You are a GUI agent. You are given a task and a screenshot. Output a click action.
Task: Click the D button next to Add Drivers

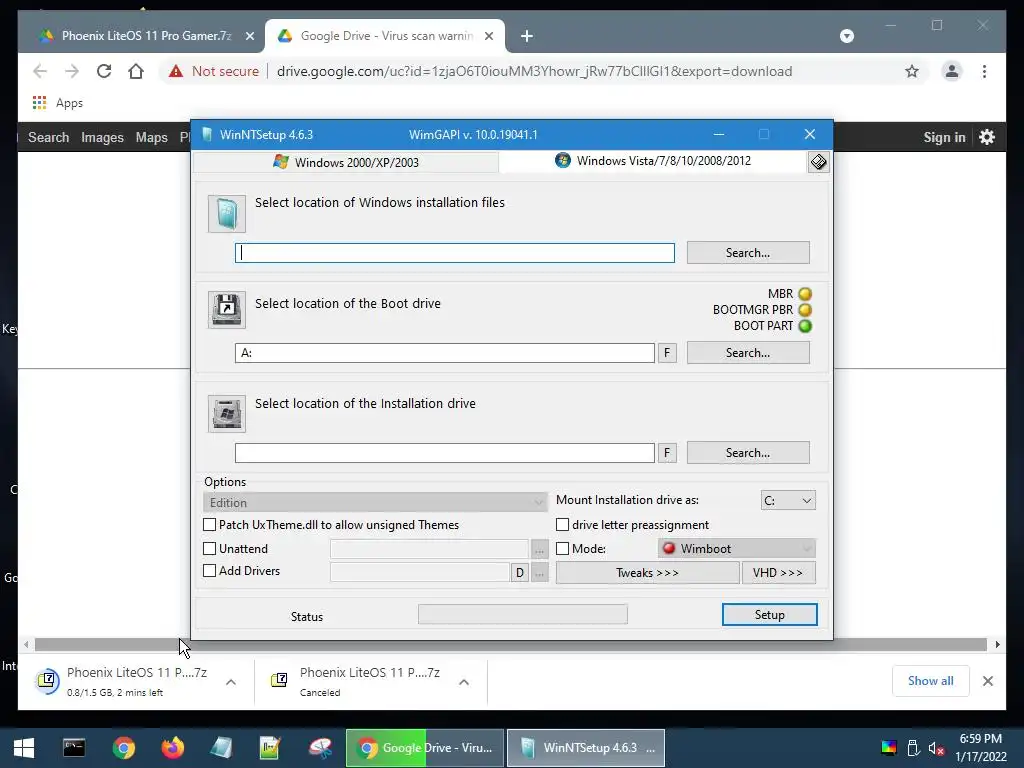point(519,573)
